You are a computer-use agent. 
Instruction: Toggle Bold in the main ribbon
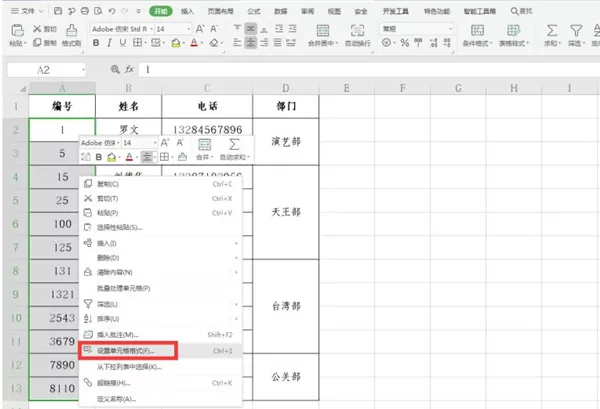[x=96, y=43]
